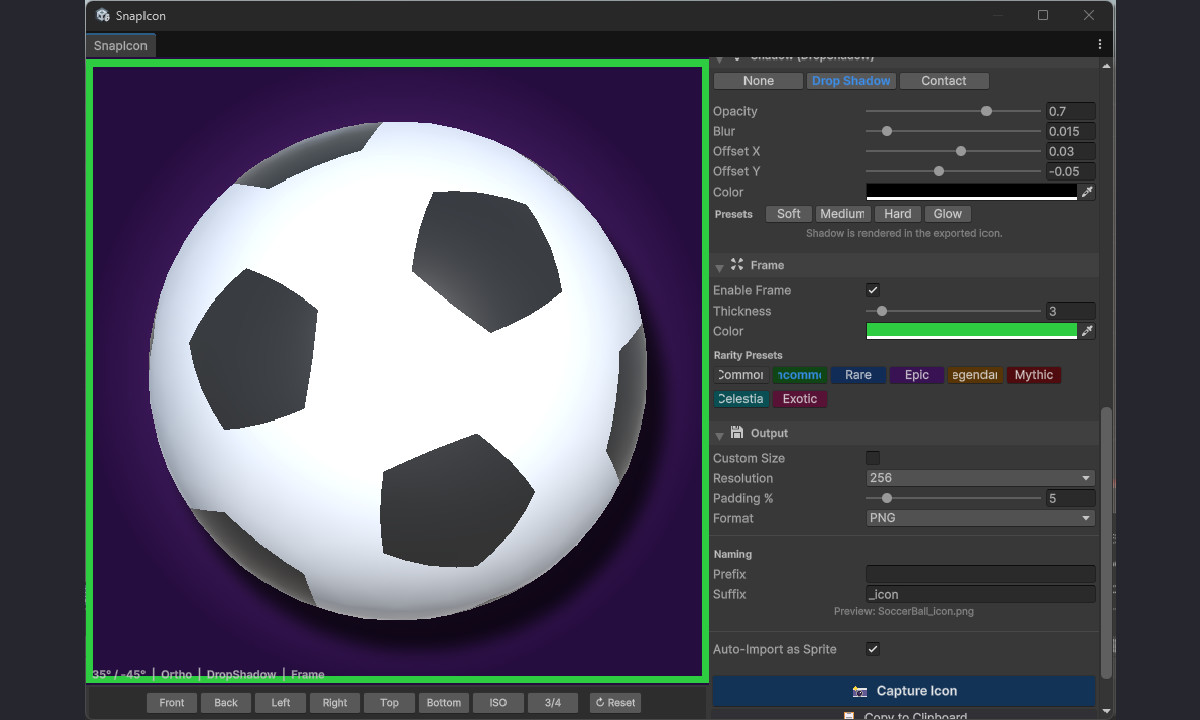1200x720 pixels.
Task: Click the Blur slider handle
Action: click(x=886, y=131)
